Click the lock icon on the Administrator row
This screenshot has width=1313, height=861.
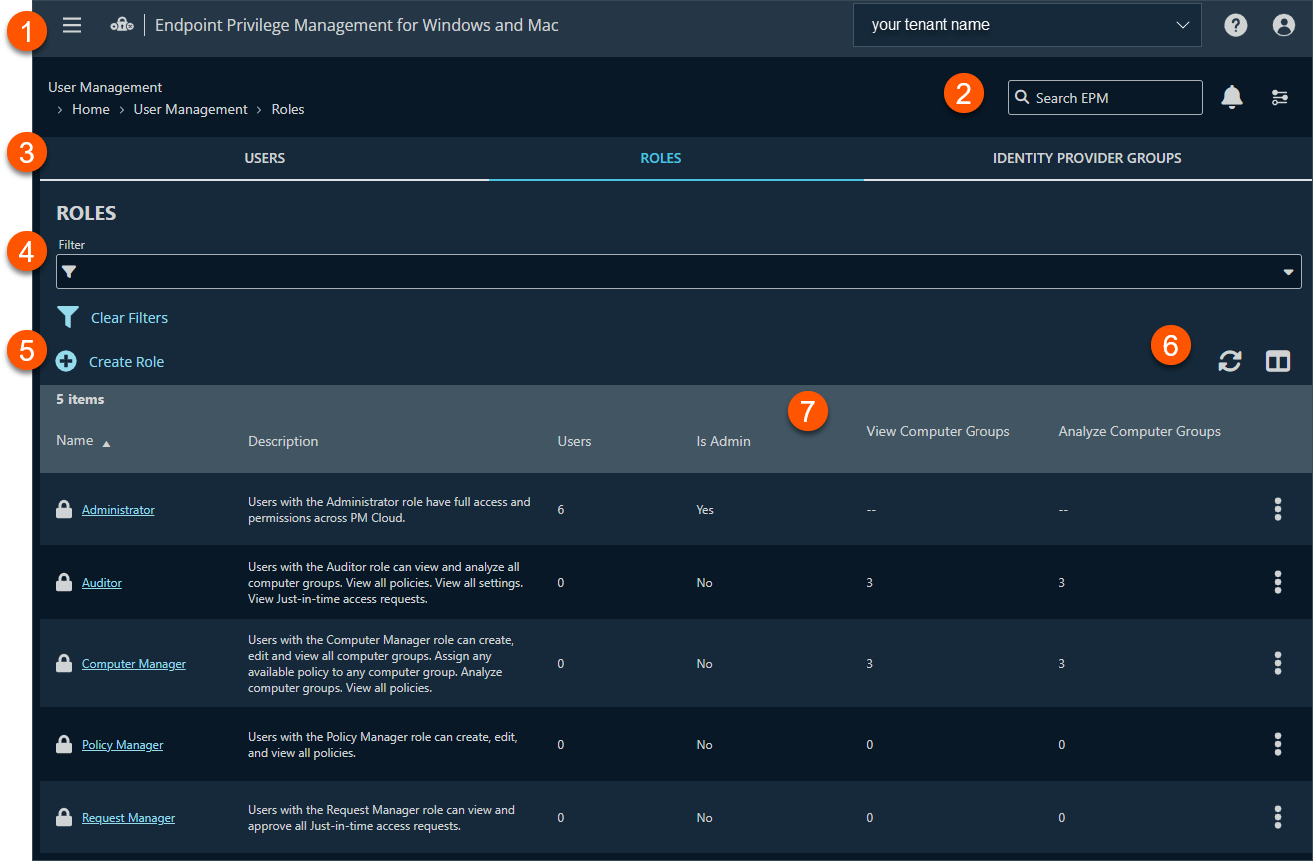click(x=64, y=510)
